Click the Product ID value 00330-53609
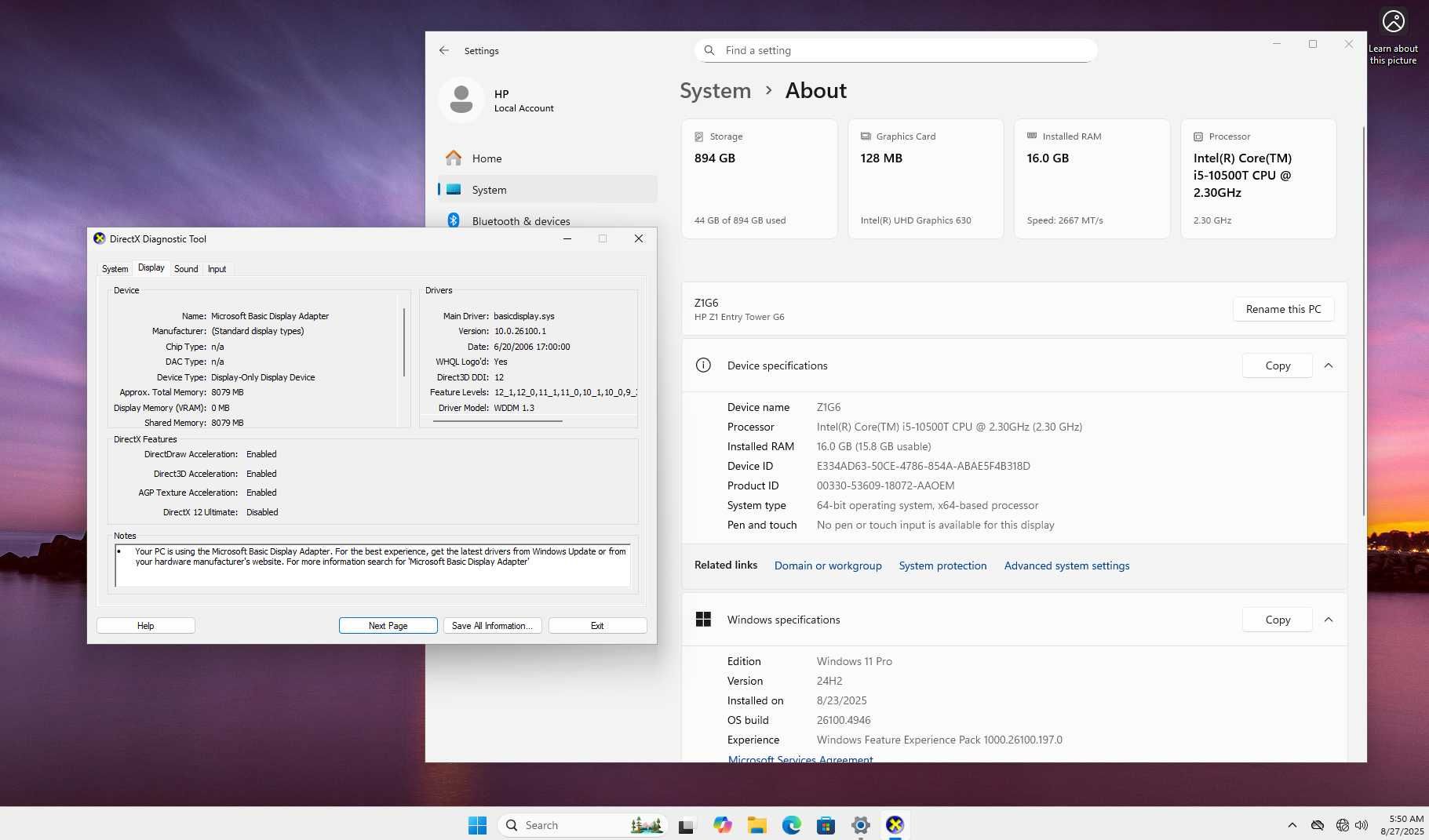 click(x=885, y=485)
